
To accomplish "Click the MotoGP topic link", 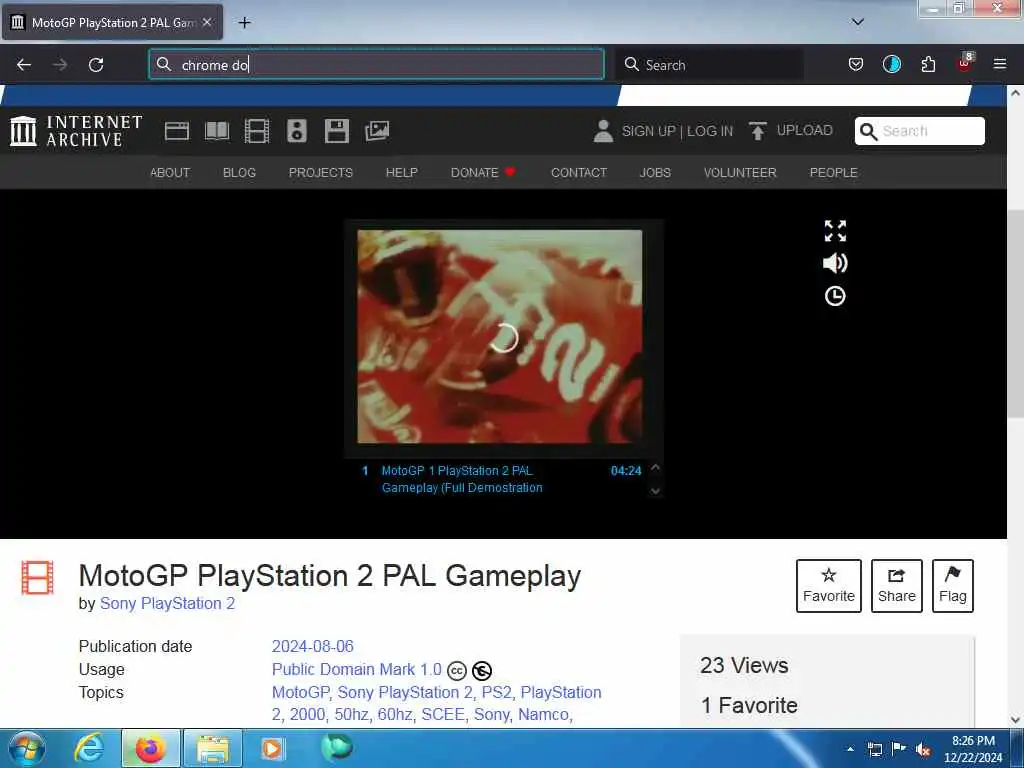I will click(300, 692).
